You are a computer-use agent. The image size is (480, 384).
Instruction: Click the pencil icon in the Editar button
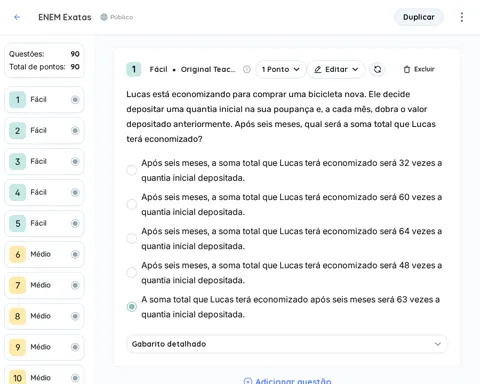(318, 69)
